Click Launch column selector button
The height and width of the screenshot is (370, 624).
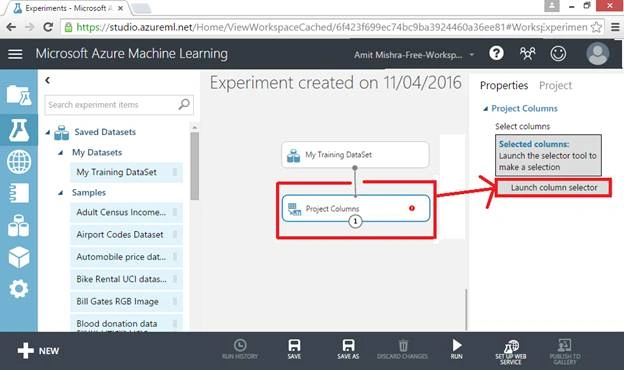[x=554, y=187]
